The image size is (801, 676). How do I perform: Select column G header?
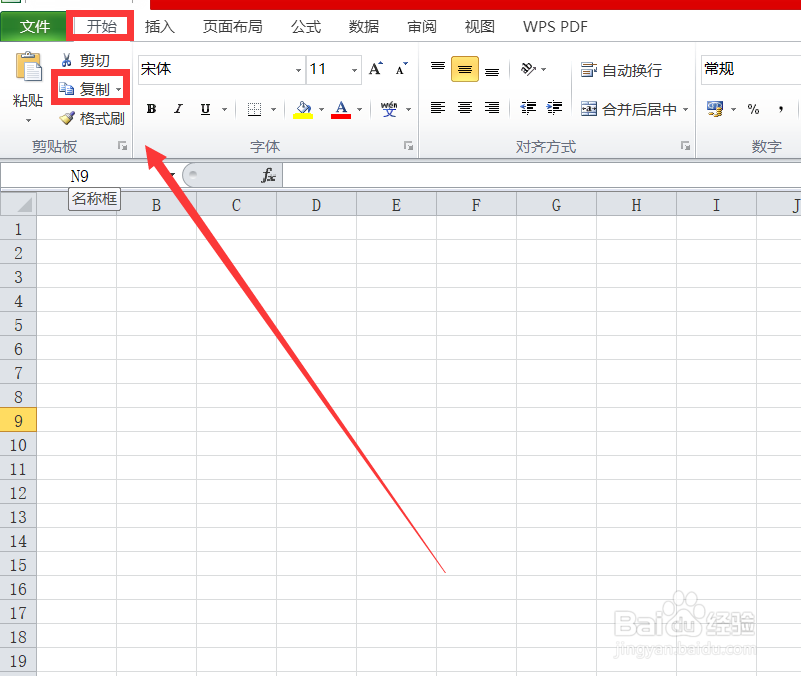tap(556, 205)
